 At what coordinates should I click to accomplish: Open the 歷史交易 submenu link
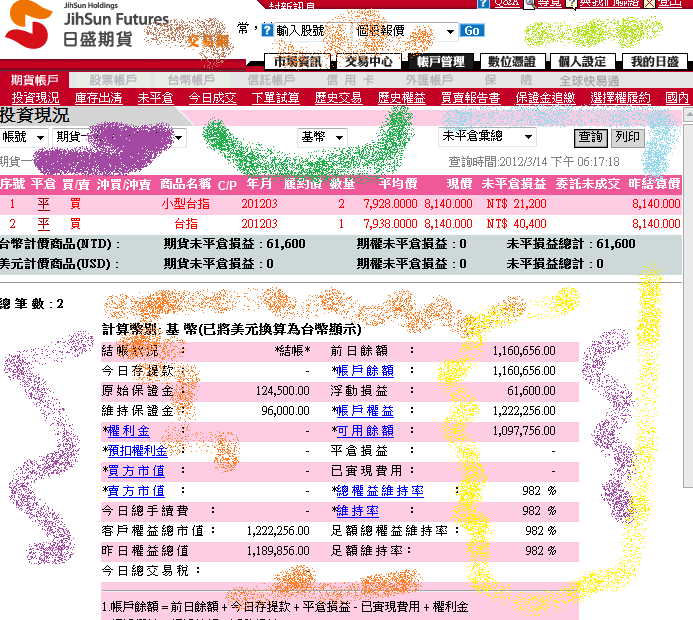(x=338, y=98)
